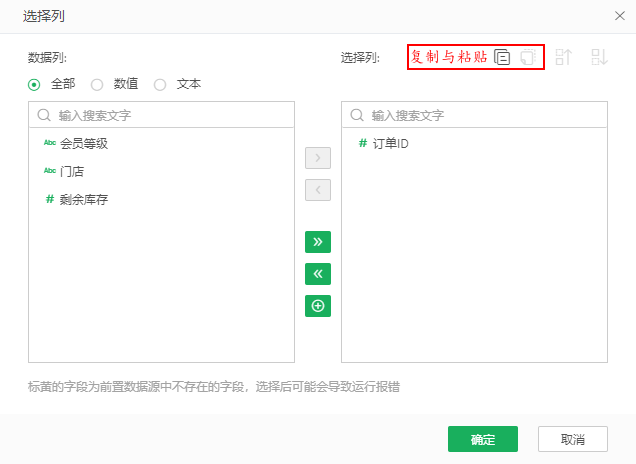Image resolution: width=636 pixels, height=464 pixels.
Task: Remove all columns with double left arrow
Action: (317, 274)
